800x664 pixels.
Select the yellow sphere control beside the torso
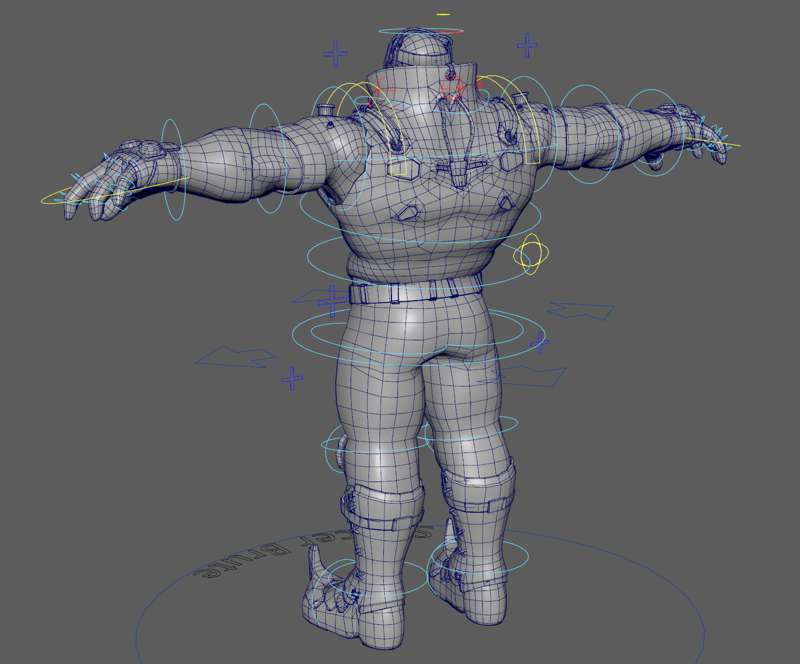click(531, 254)
